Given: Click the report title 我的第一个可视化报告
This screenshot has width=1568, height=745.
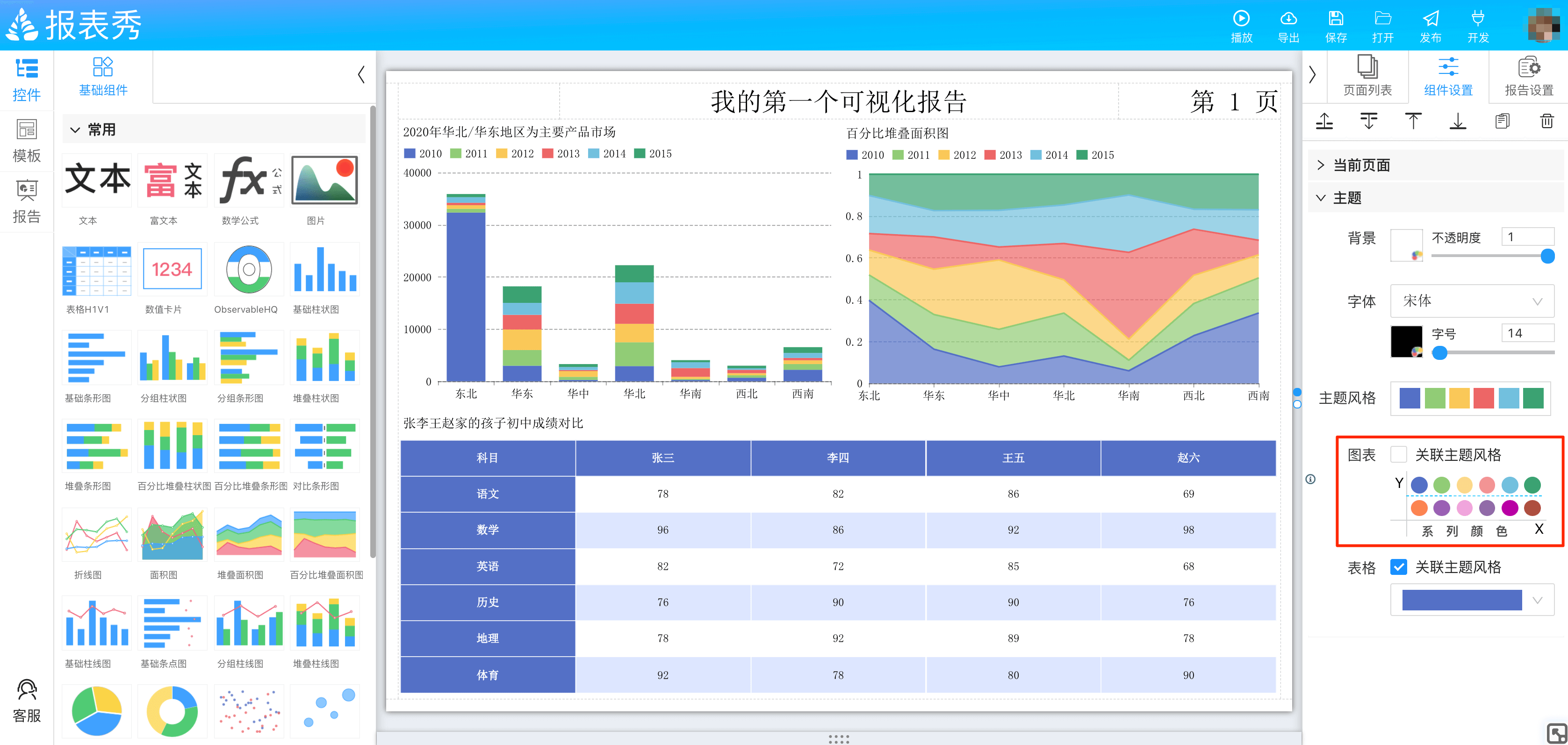Looking at the screenshot, I should [x=839, y=101].
